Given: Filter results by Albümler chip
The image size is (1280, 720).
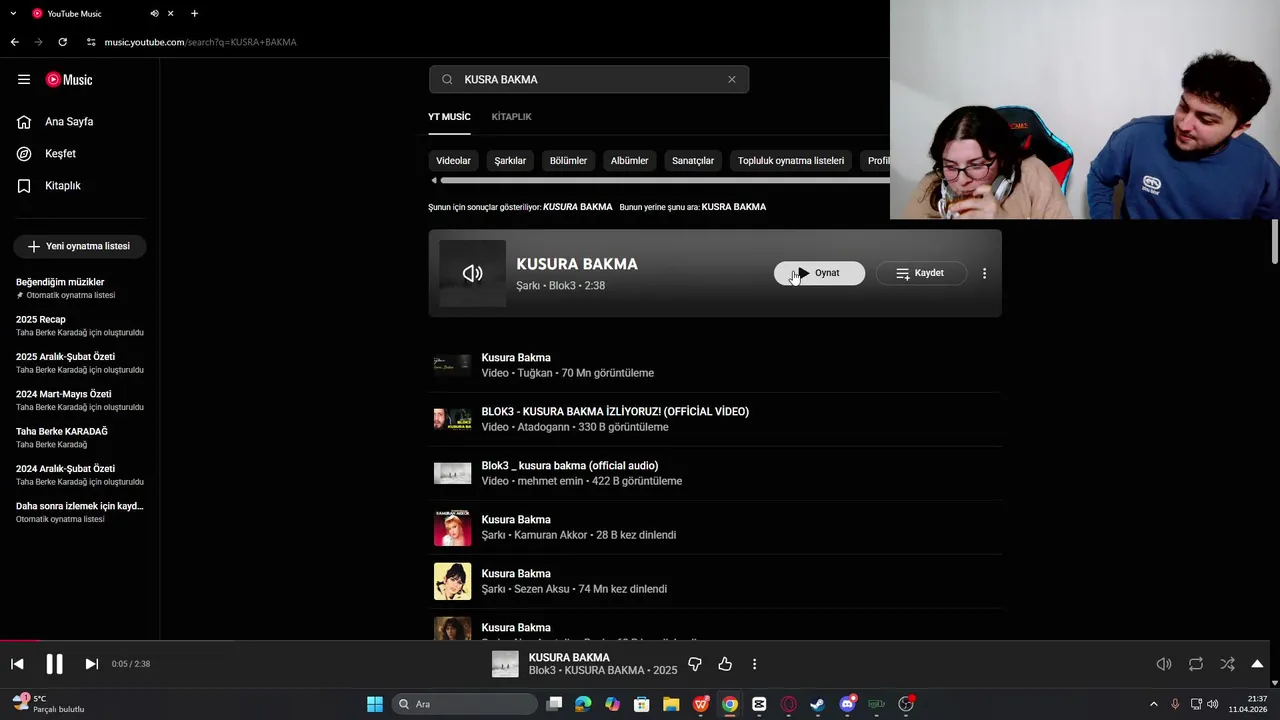Looking at the screenshot, I should point(629,161).
